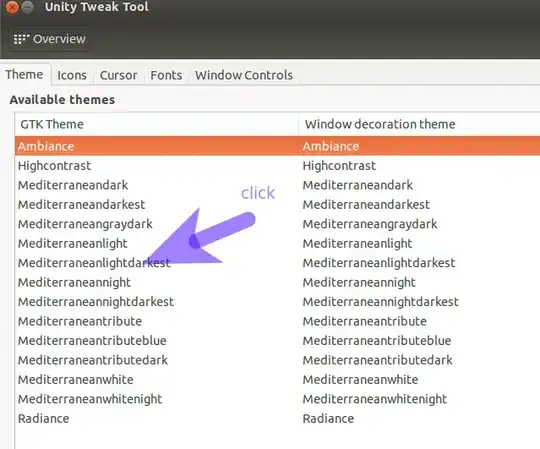This screenshot has height=449, width=540.
Task: Choose Mediterraneantribute in Window decoration column
Action: (364, 322)
